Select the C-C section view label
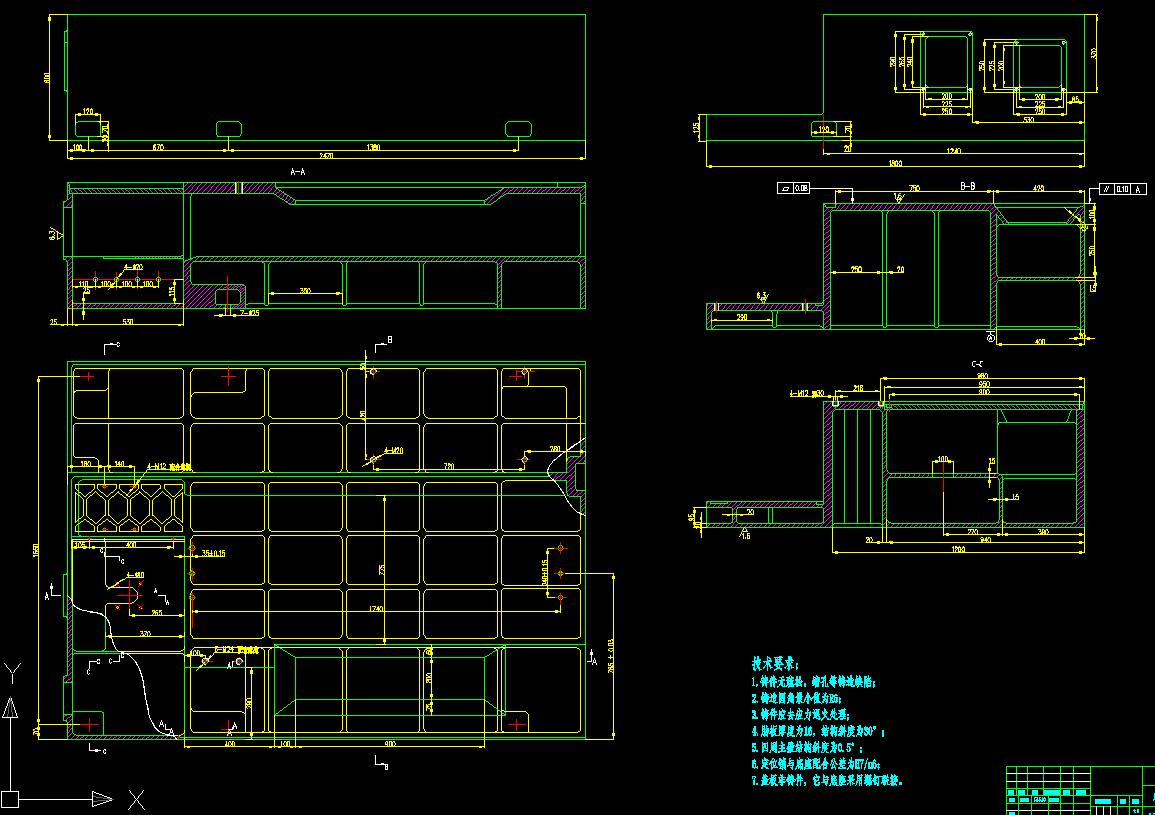This screenshot has width=1155, height=815. tap(977, 364)
